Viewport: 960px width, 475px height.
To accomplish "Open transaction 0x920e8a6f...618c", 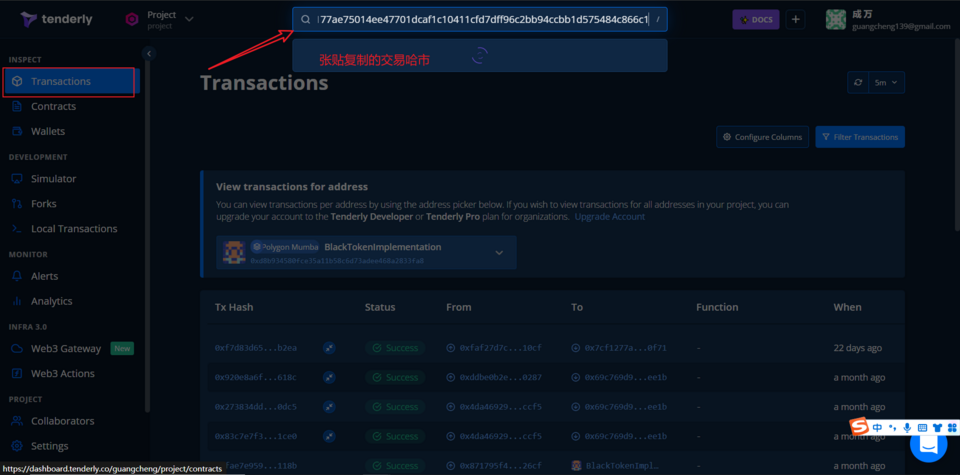I will click(x=256, y=378).
